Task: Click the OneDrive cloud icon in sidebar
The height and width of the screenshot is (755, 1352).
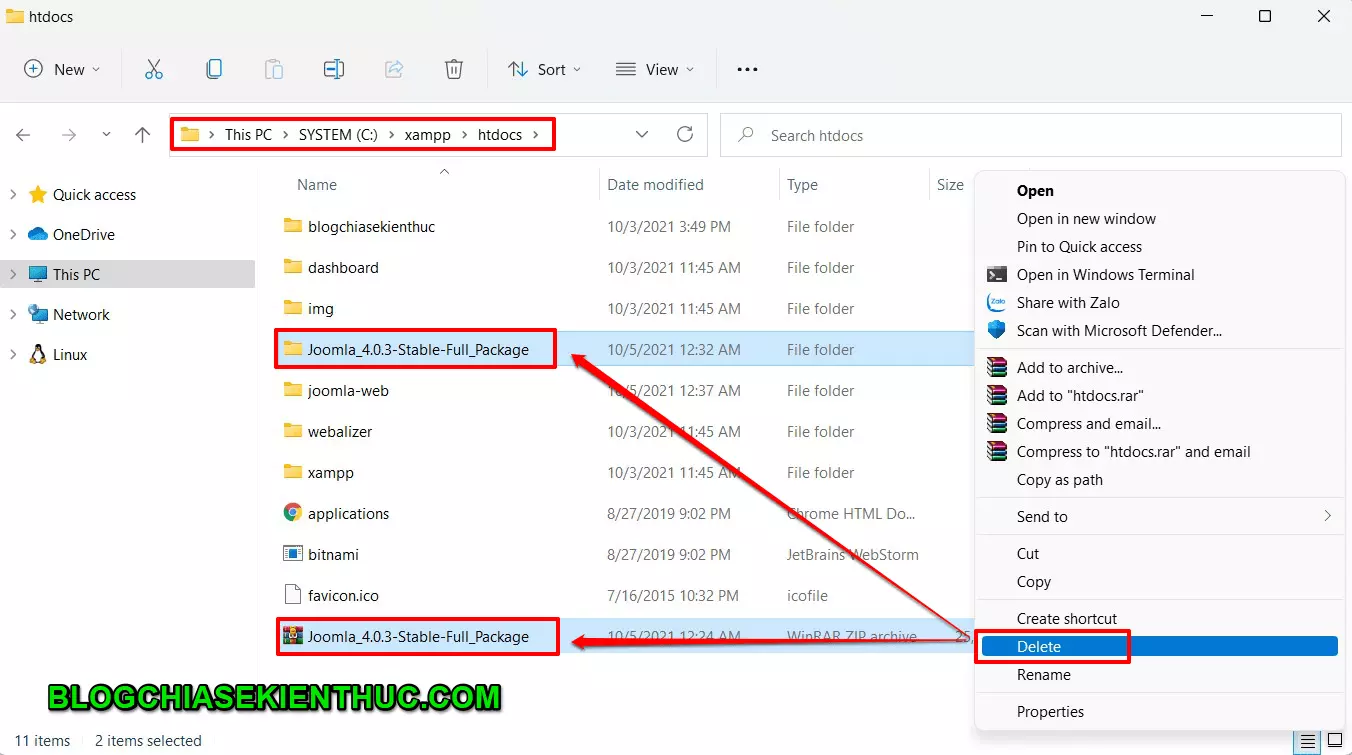Action: [x=38, y=234]
